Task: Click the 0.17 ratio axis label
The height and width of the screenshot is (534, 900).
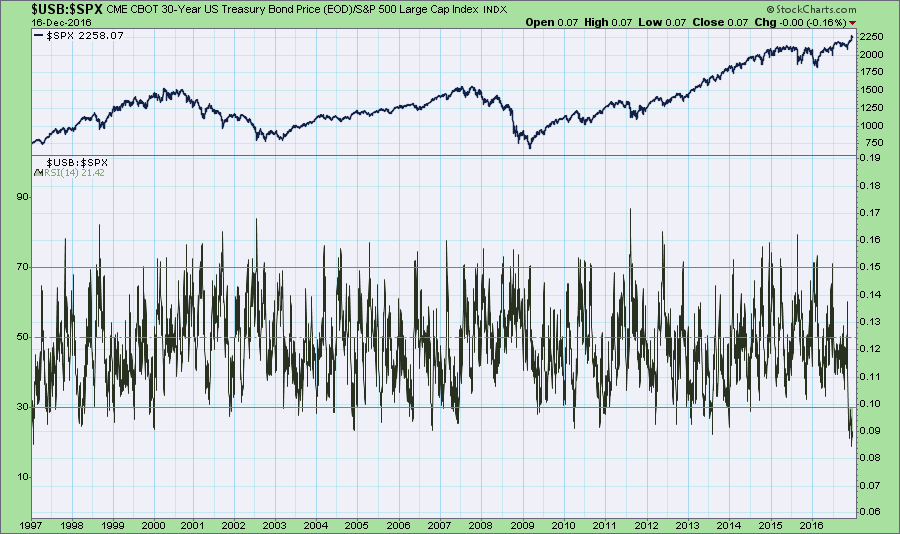Action: pyautogui.click(x=870, y=212)
